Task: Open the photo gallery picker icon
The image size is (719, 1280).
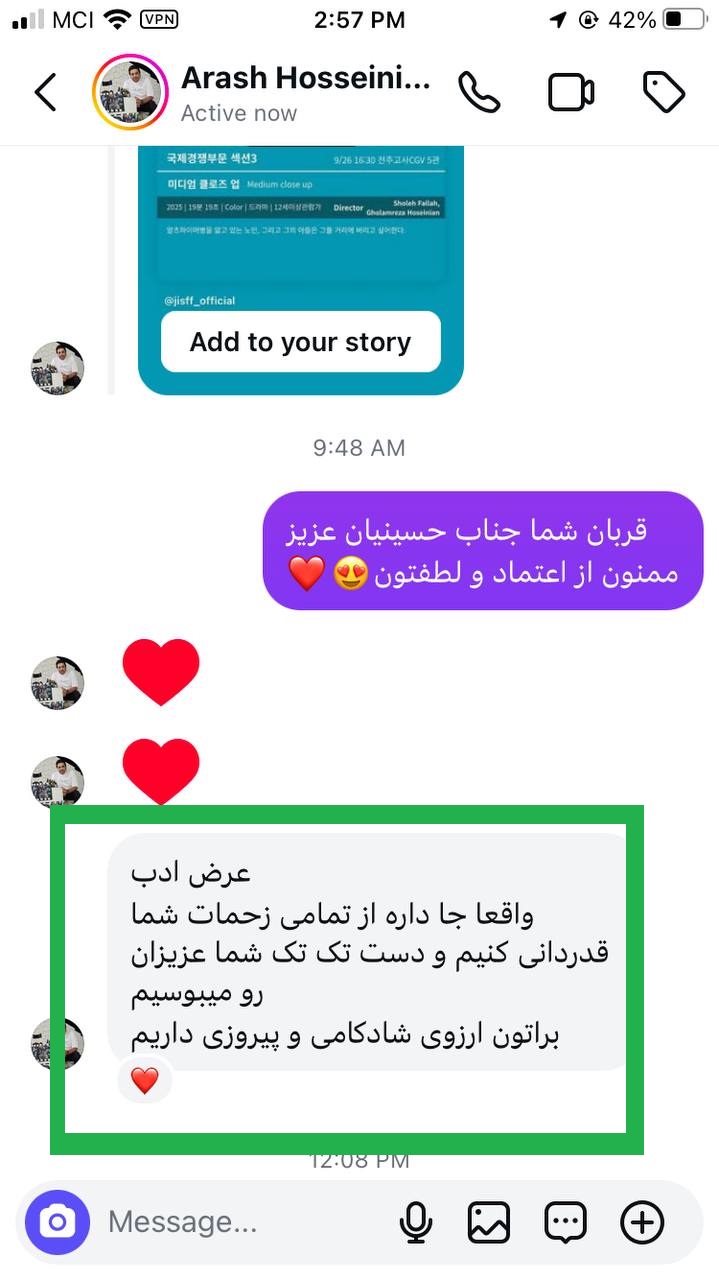Action: tap(489, 1222)
